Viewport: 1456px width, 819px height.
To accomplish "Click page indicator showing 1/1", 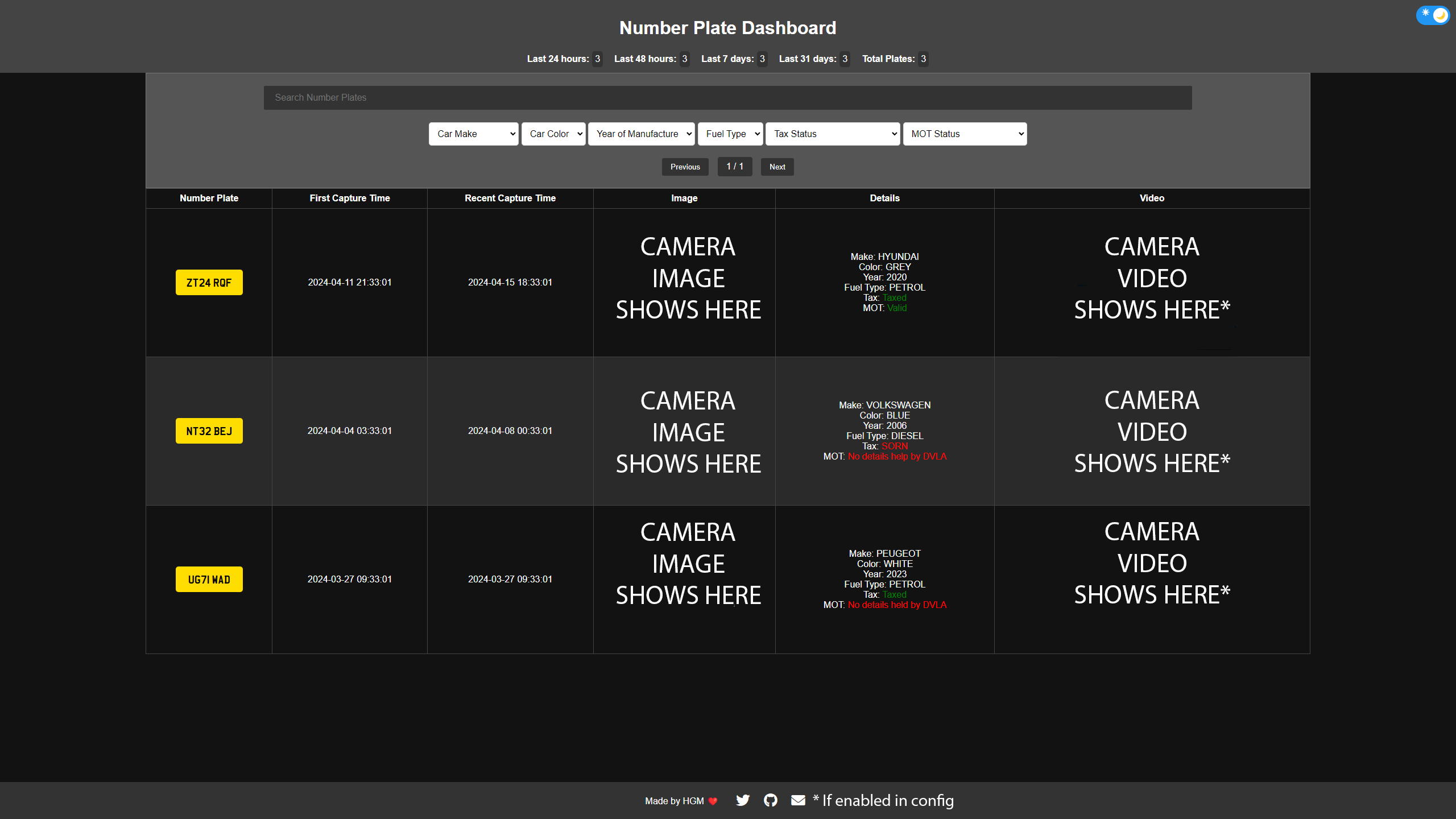I will (735, 167).
